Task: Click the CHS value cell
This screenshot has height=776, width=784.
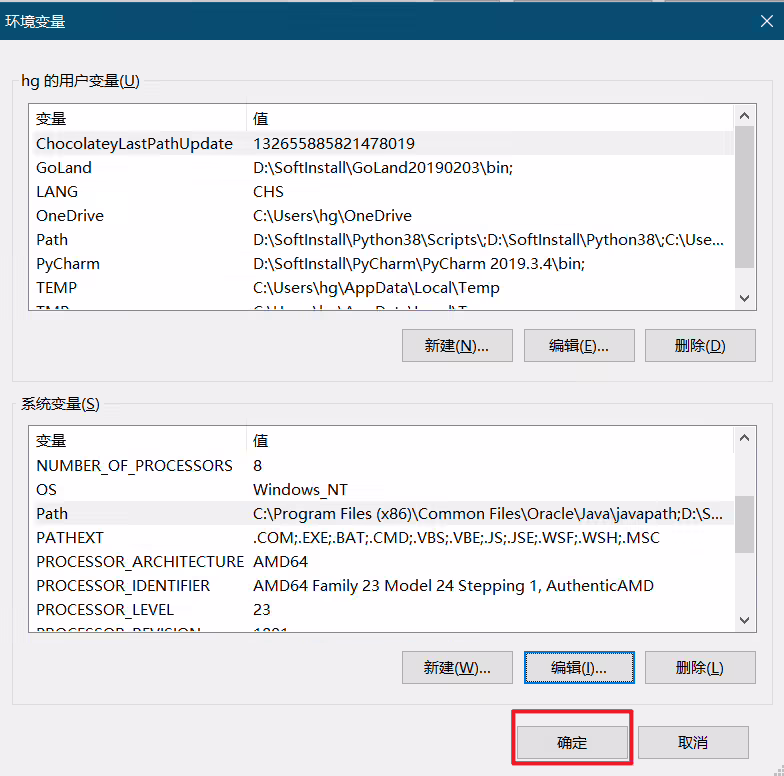Action: [268, 192]
